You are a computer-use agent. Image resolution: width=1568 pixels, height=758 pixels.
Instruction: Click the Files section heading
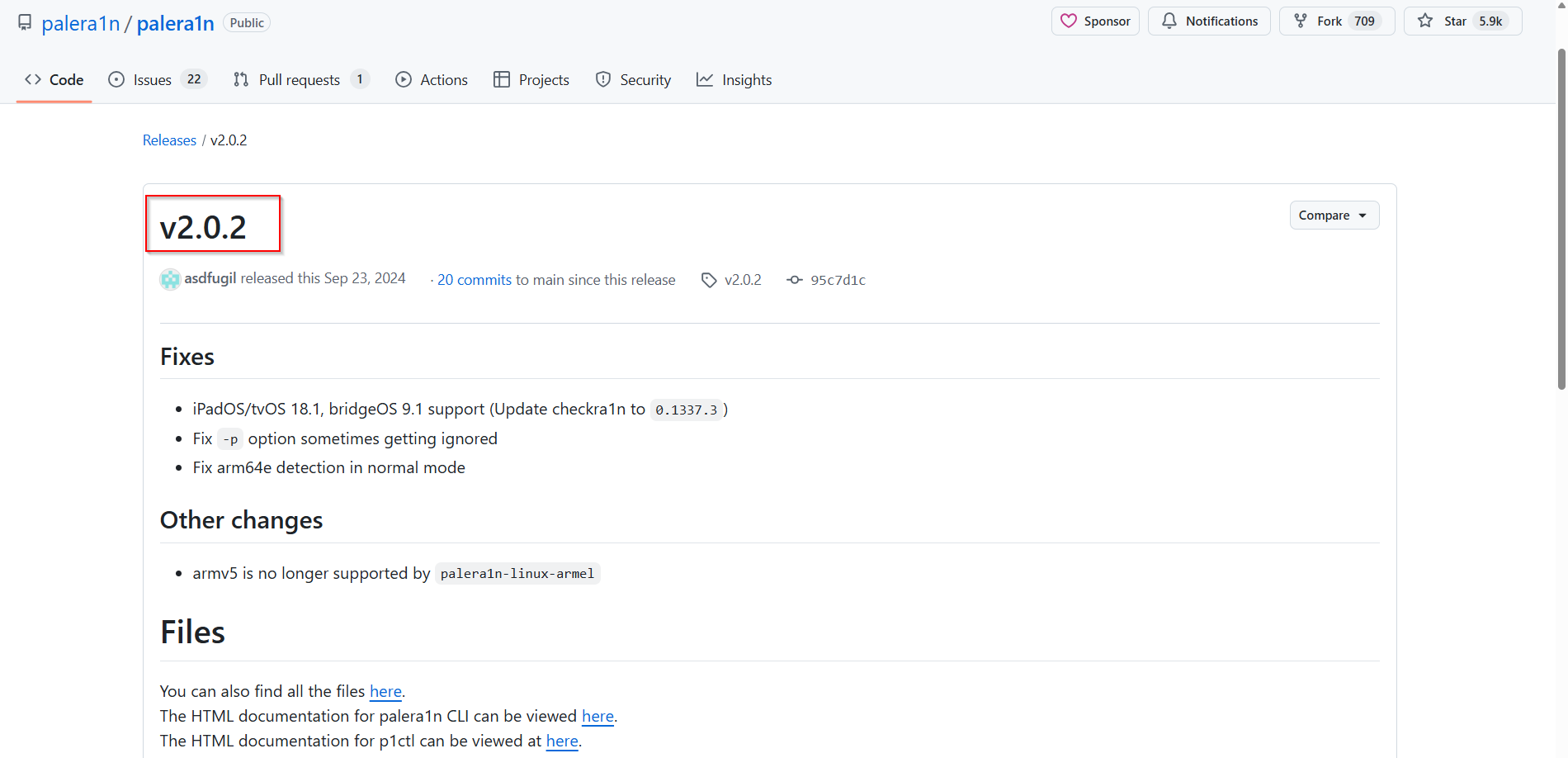coord(192,632)
